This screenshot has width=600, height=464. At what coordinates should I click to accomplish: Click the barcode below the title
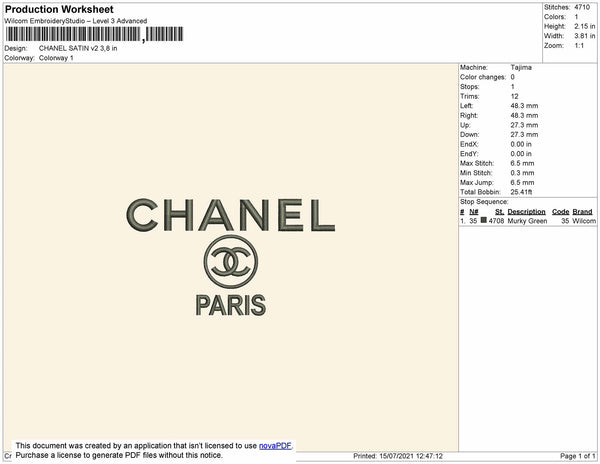[x=94, y=34]
